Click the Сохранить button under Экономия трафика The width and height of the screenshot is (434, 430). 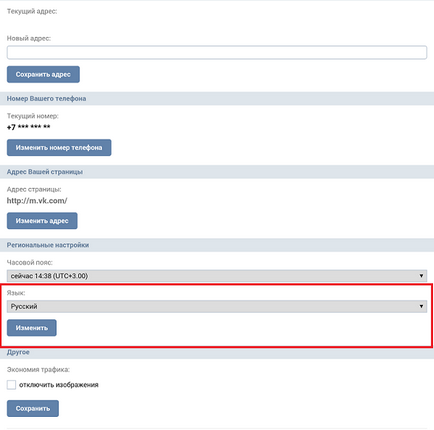[x=33, y=409]
